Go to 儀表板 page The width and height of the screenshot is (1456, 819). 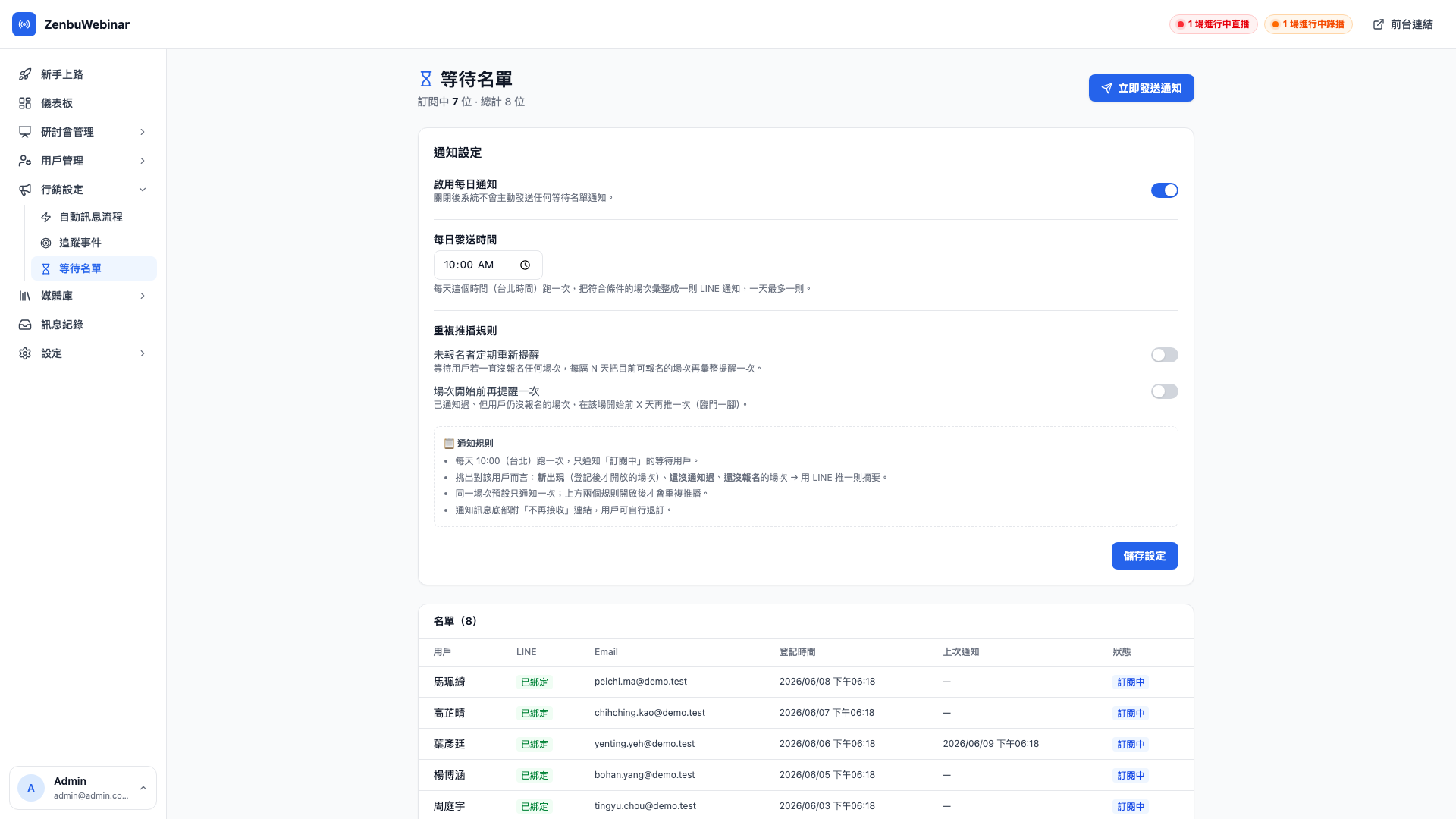point(83,103)
